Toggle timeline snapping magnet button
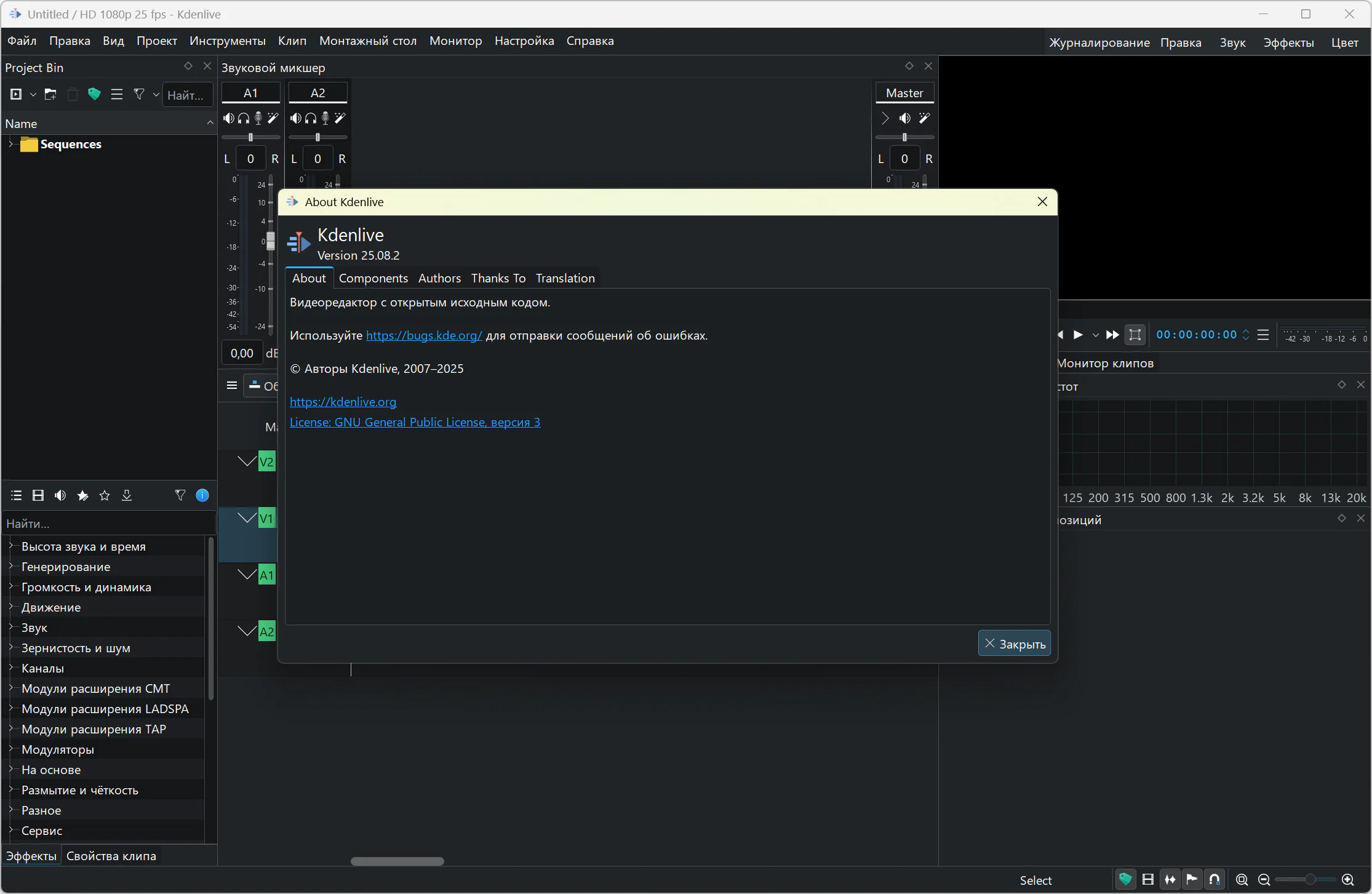 1214,880
